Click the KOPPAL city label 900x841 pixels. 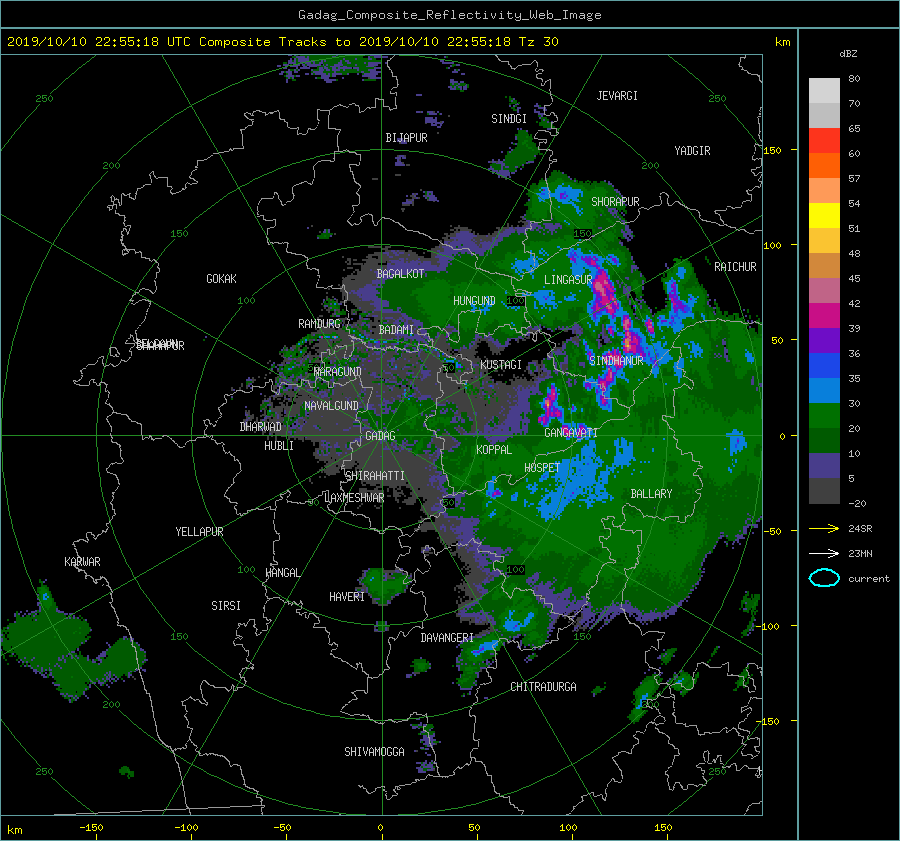pos(494,450)
